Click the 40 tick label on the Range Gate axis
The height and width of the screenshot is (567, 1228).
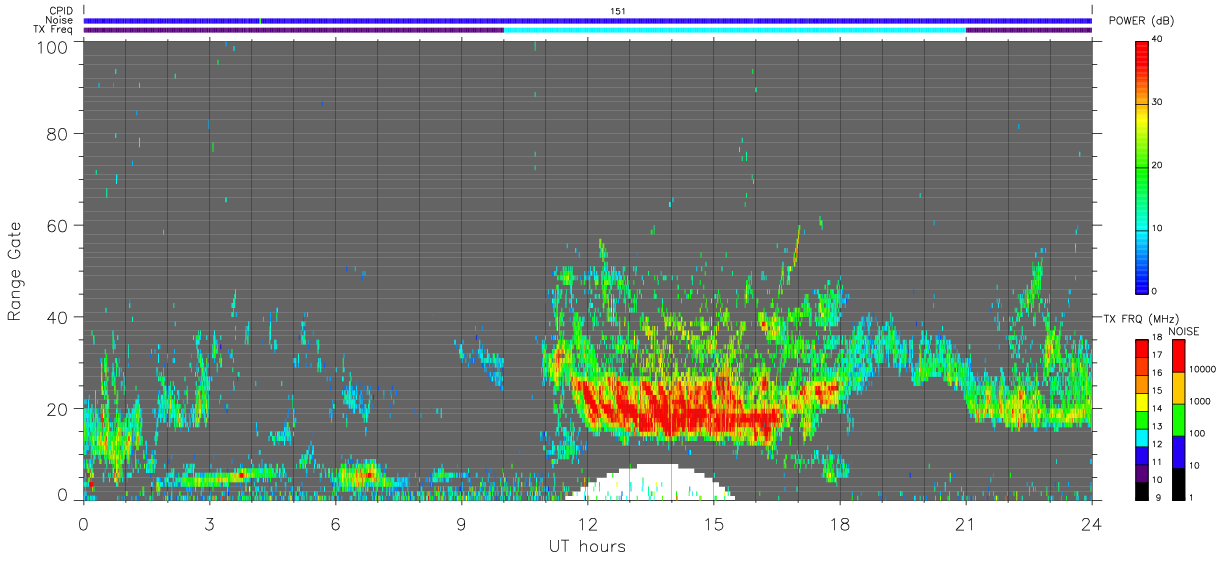point(57,317)
